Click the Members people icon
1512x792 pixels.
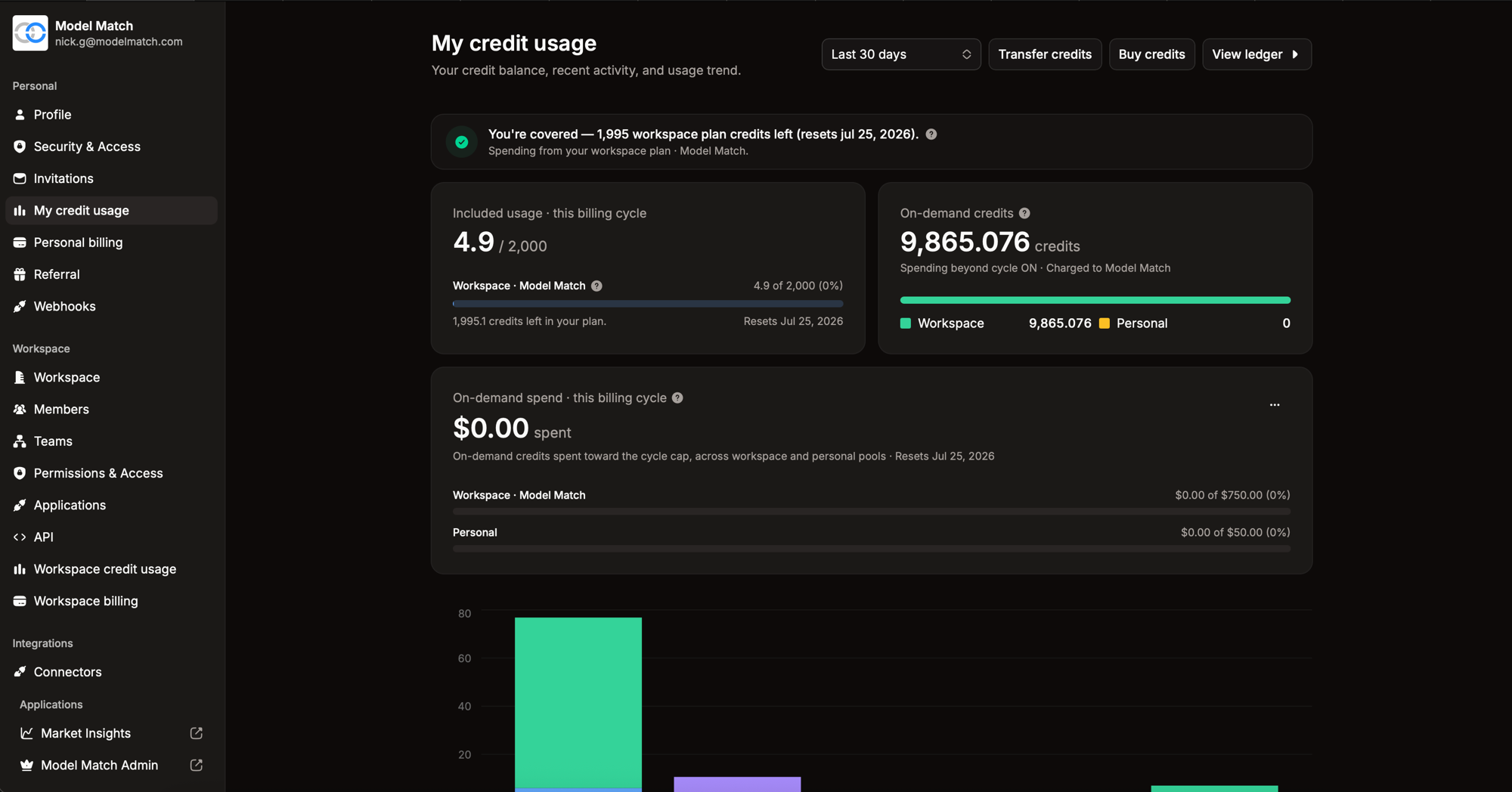(20, 409)
